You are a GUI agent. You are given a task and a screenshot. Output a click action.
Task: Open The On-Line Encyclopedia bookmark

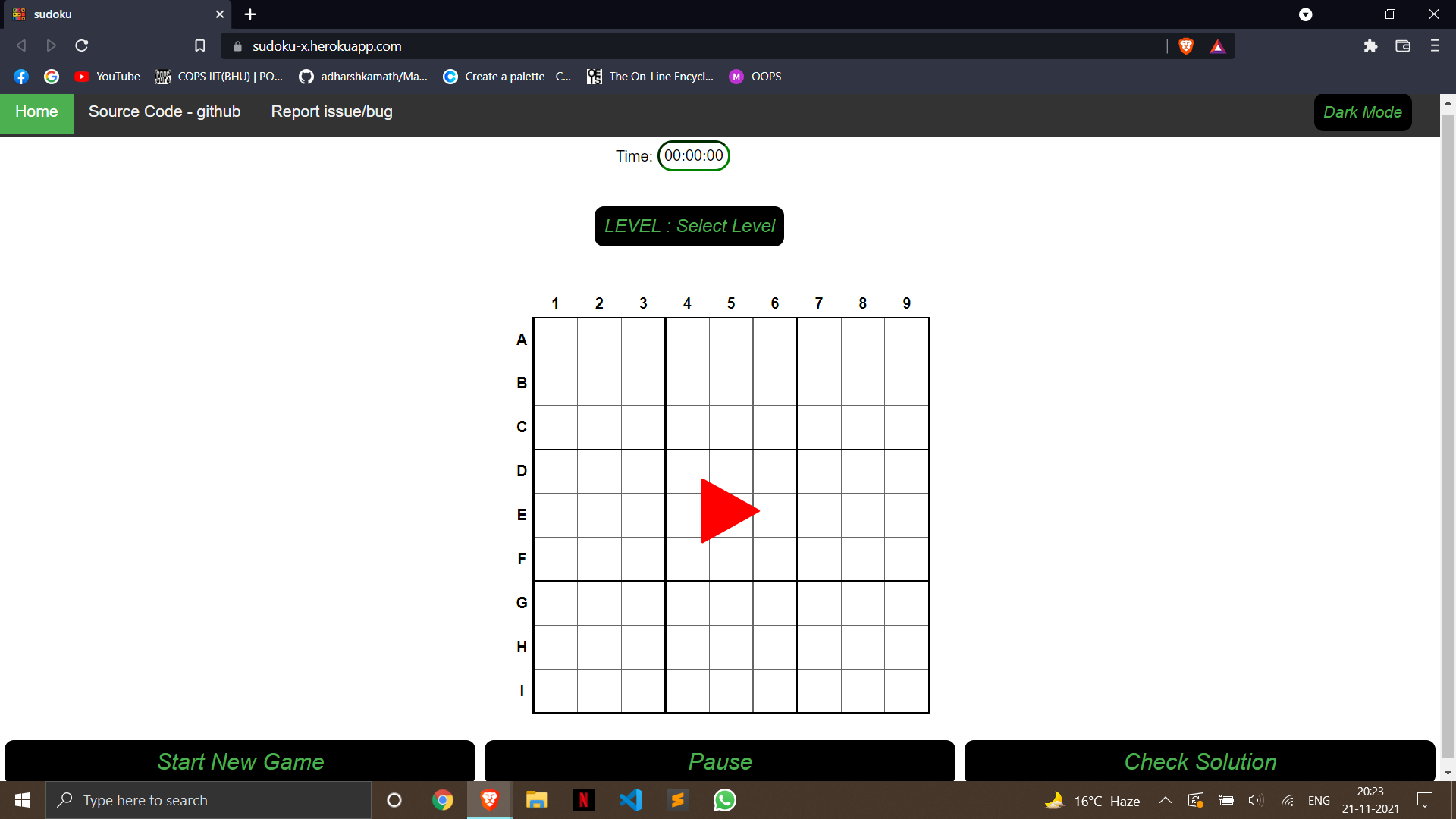tap(651, 77)
